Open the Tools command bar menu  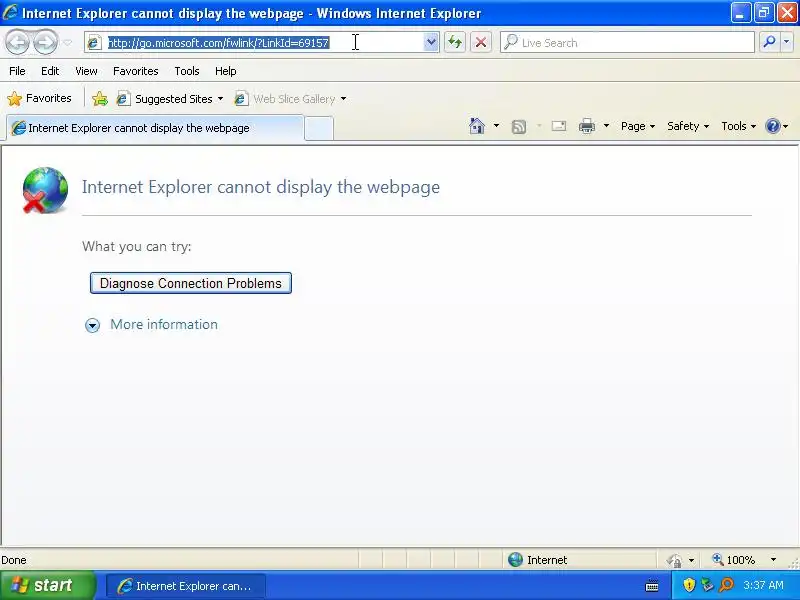tap(738, 126)
